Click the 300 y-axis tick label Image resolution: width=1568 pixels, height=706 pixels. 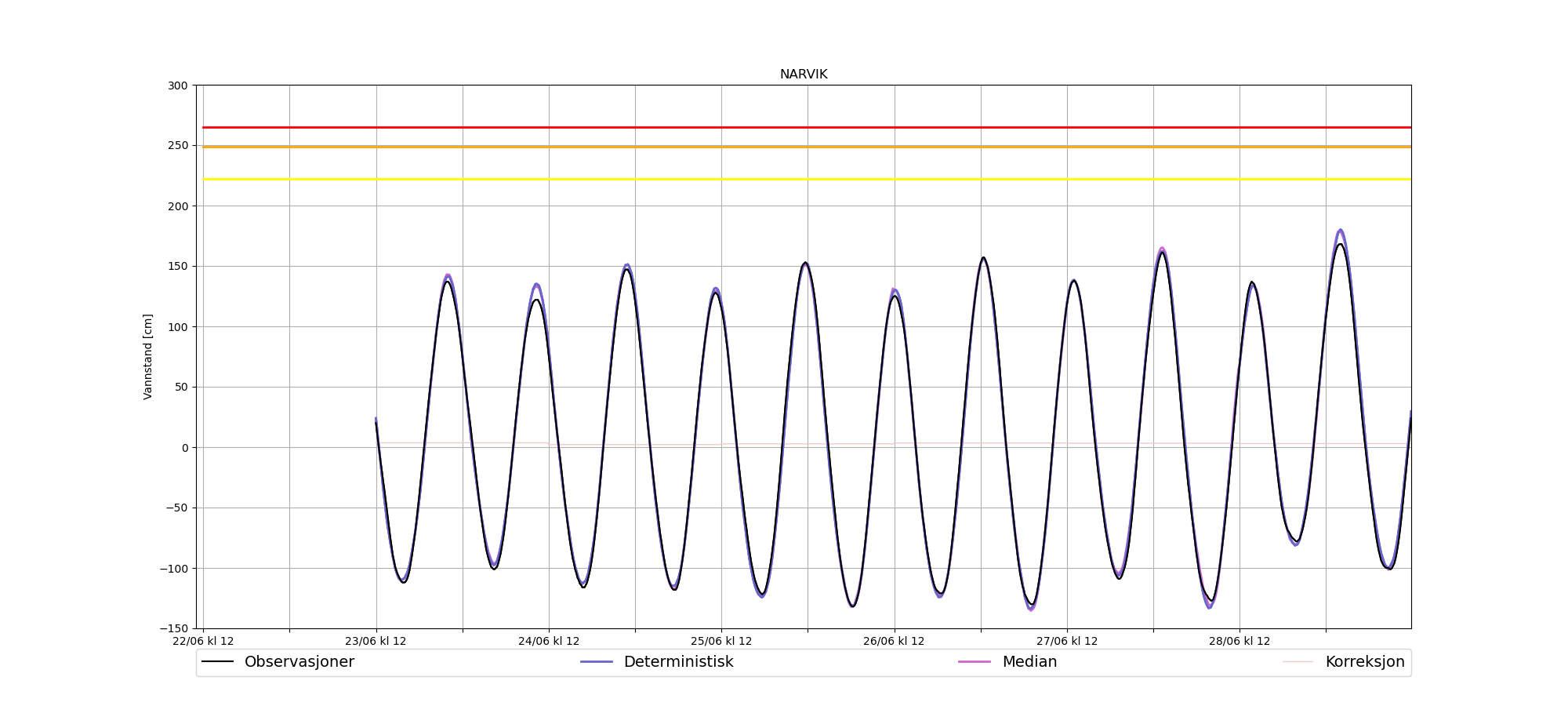pos(179,86)
